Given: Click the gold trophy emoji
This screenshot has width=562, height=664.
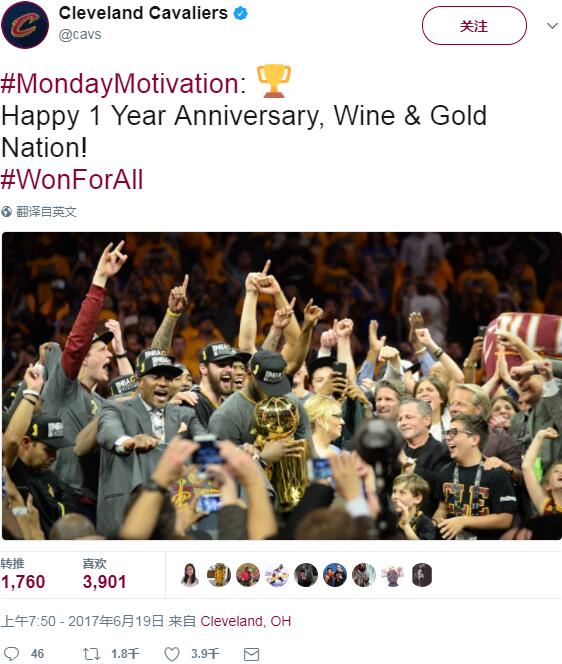Looking at the screenshot, I should 274,81.
